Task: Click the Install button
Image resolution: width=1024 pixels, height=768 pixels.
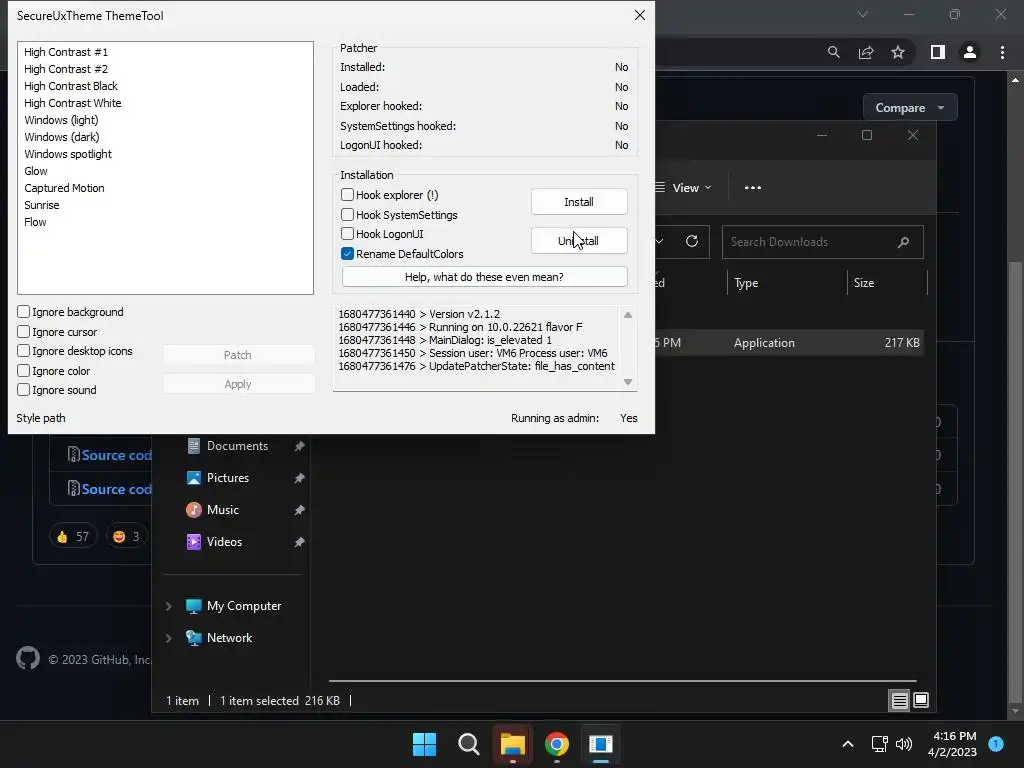Action: point(579,202)
